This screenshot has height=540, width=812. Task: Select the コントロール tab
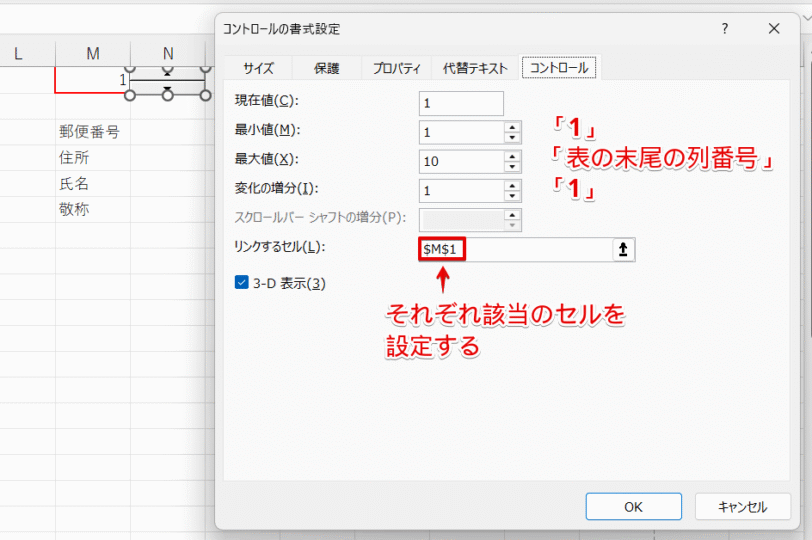point(559,67)
